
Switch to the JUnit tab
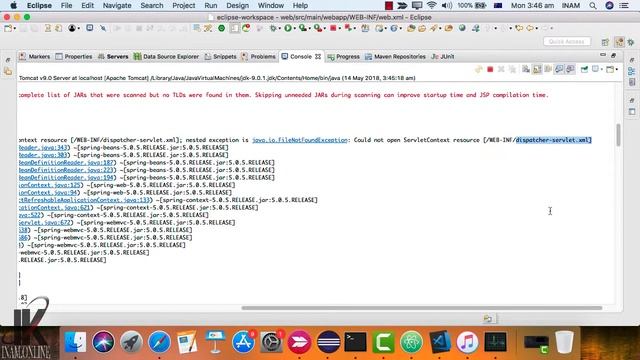pos(443,57)
